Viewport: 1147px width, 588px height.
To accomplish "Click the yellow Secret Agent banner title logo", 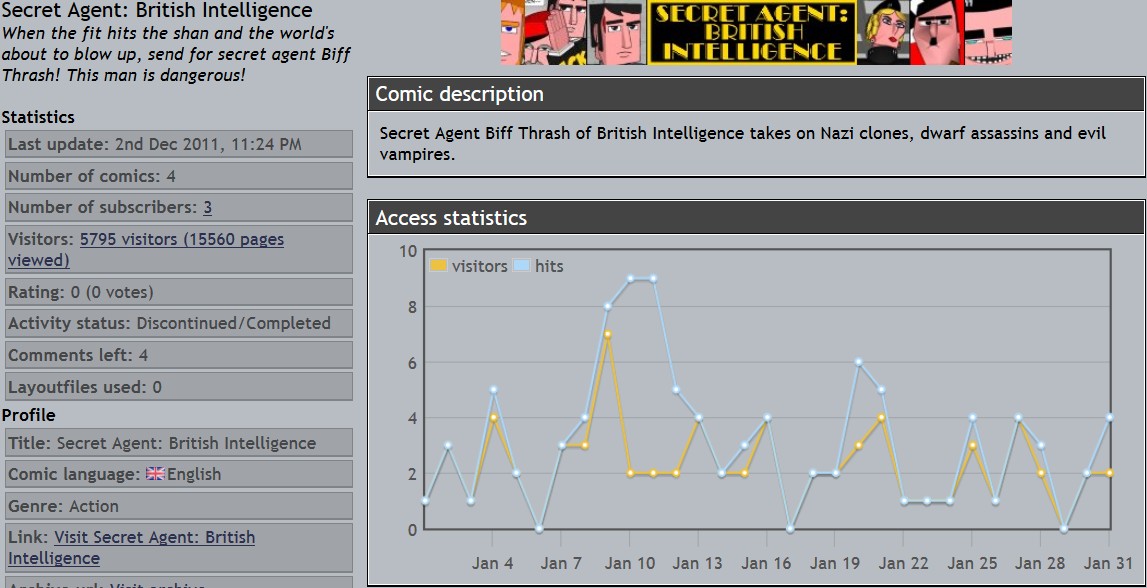I will point(751,33).
